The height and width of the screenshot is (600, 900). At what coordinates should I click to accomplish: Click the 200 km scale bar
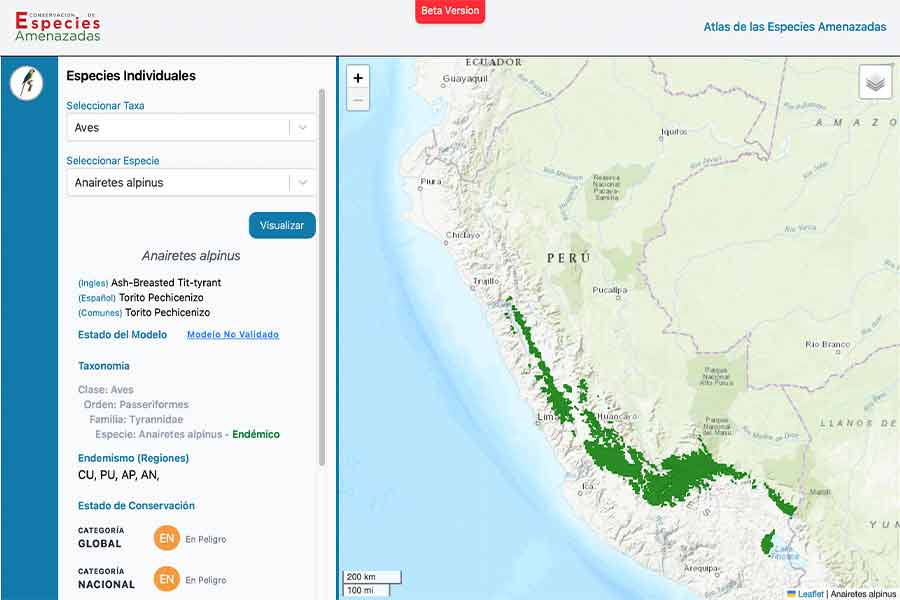click(x=370, y=576)
